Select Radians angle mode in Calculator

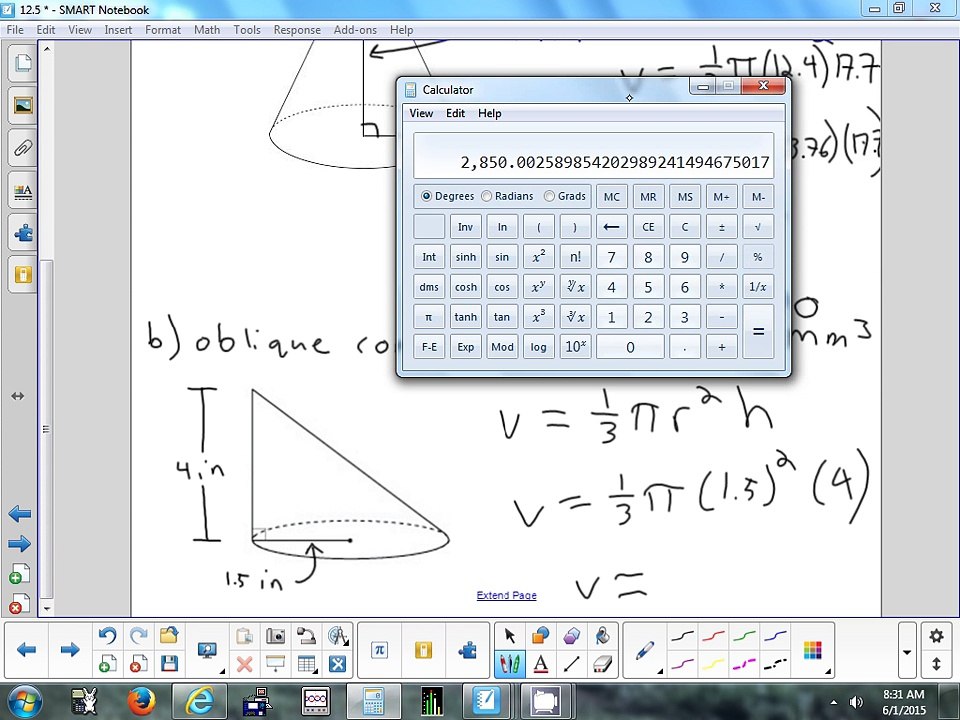507,196
